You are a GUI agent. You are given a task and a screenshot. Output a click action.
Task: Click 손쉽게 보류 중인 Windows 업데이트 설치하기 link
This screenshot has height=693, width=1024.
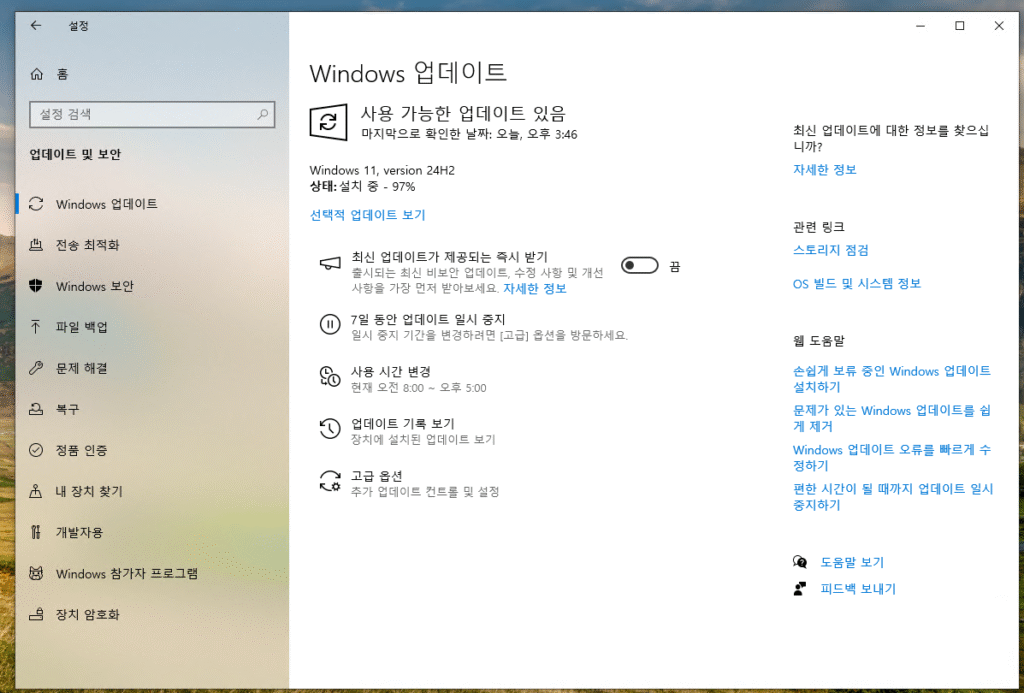[891, 379]
